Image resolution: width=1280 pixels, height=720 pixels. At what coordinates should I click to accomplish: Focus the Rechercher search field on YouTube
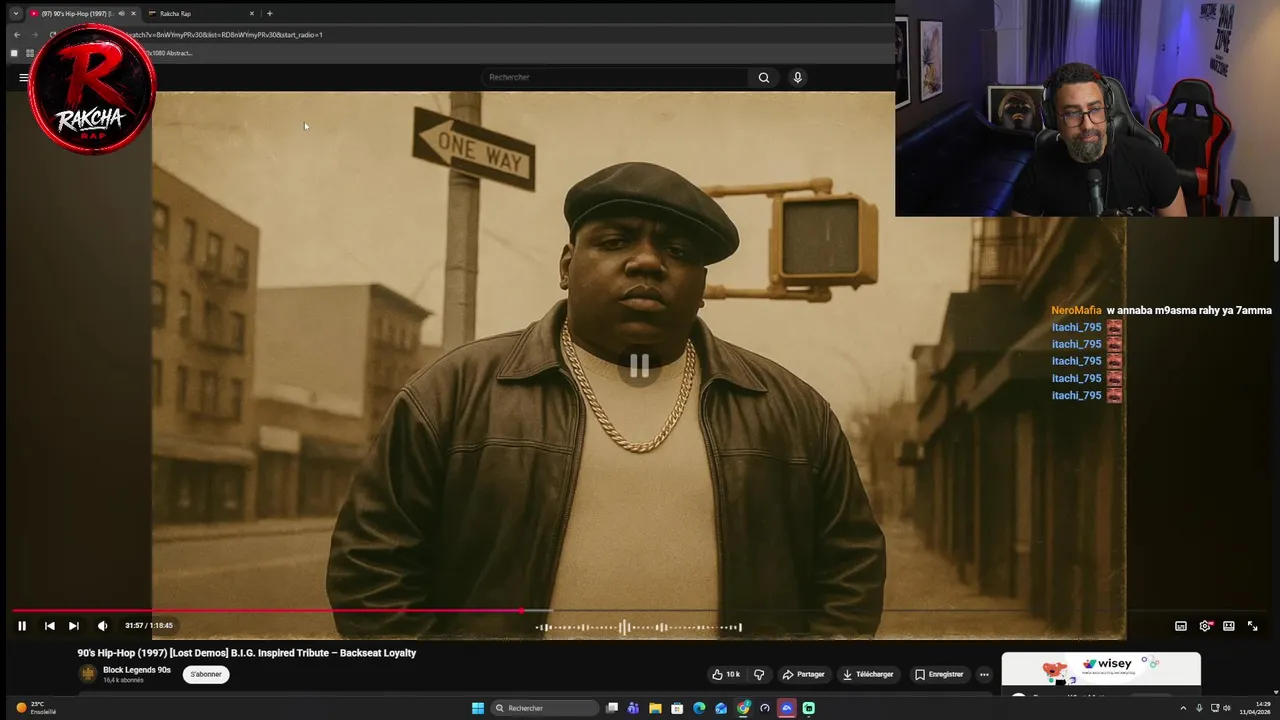[615, 77]
